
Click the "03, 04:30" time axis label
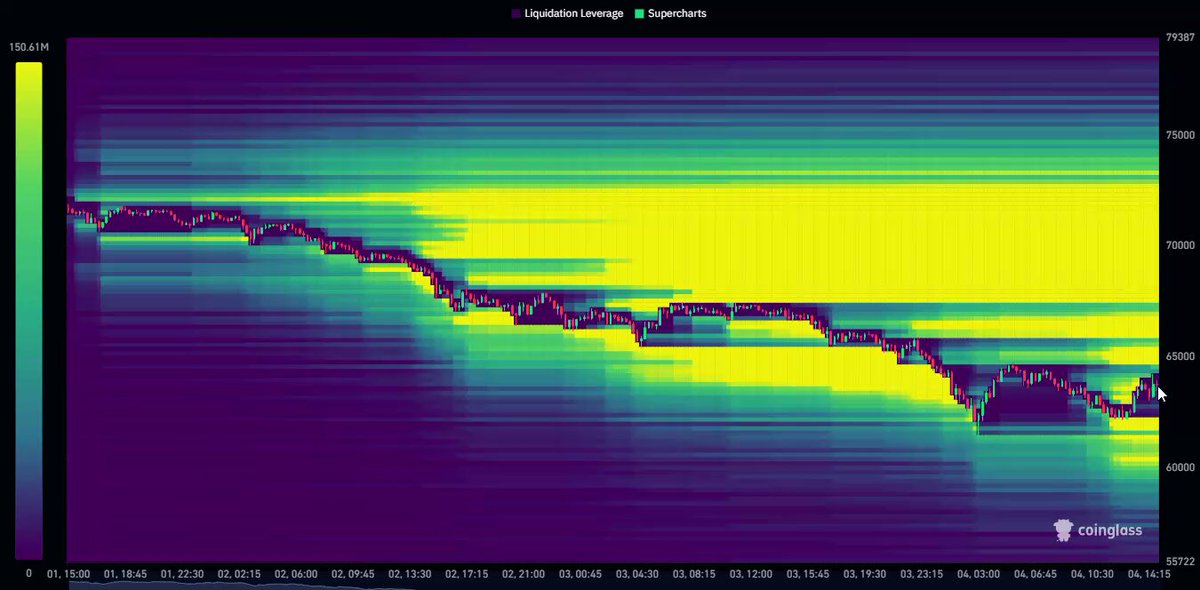637,575
